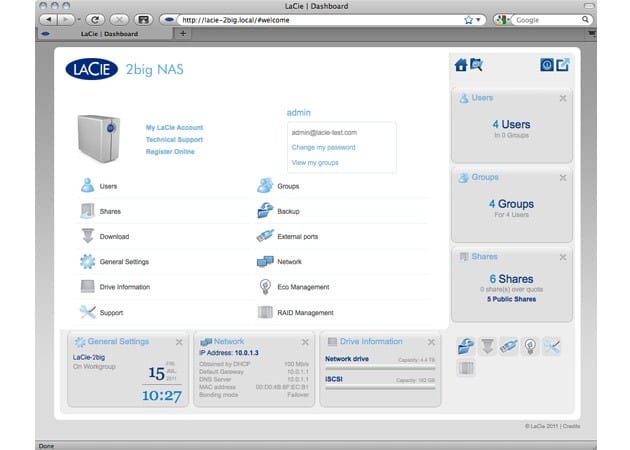This screenshot has height=450, width=630.
Task: Click the iSCSI capacity bar
Action: click(380, 388)
